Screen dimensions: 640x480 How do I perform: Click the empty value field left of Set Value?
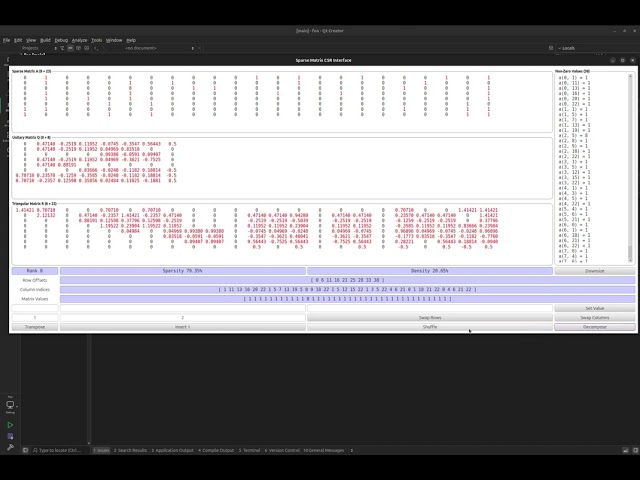430,308
